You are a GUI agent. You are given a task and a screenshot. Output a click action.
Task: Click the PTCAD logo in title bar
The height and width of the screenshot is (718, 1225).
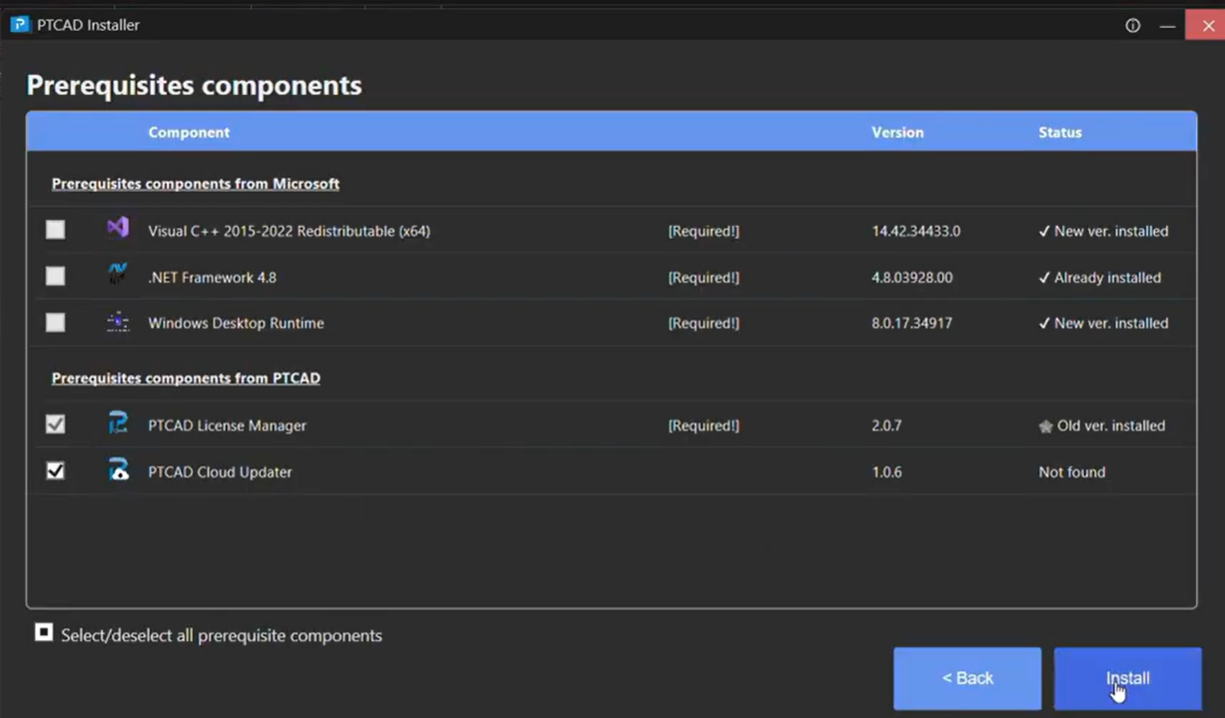[20, 25]
